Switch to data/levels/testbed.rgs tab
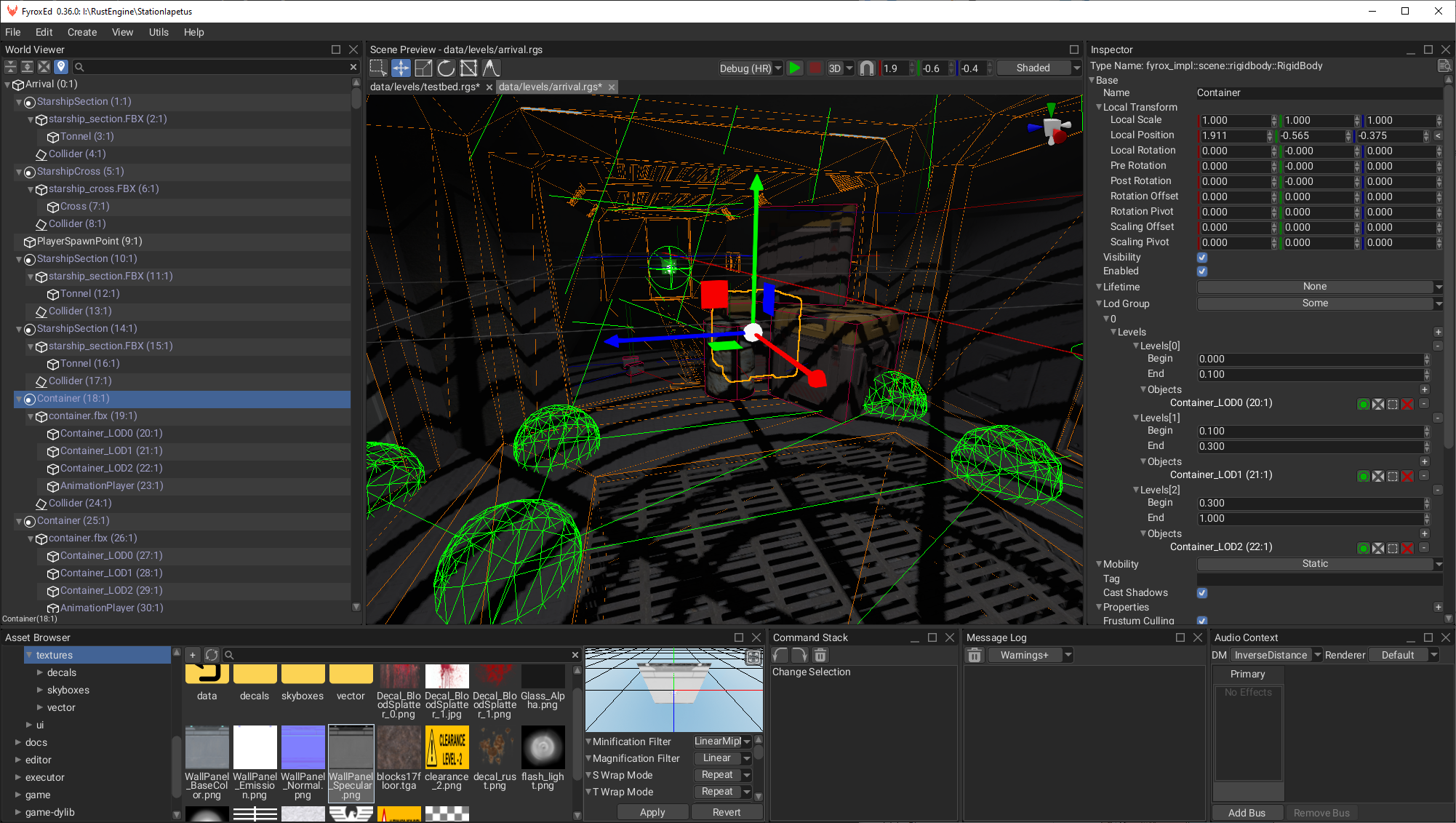 click(x=425, y=87)
